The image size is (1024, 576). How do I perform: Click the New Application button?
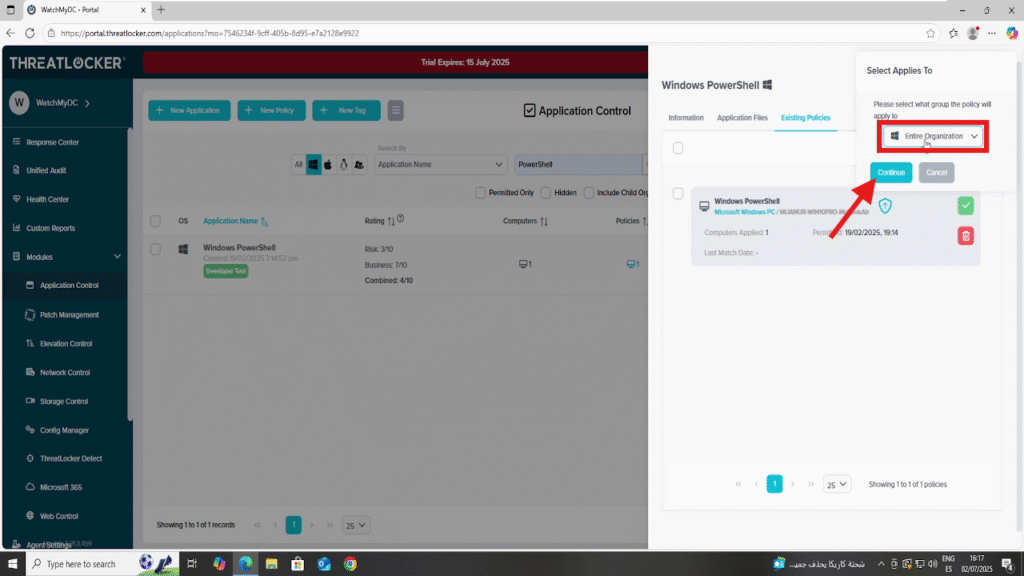189,110
